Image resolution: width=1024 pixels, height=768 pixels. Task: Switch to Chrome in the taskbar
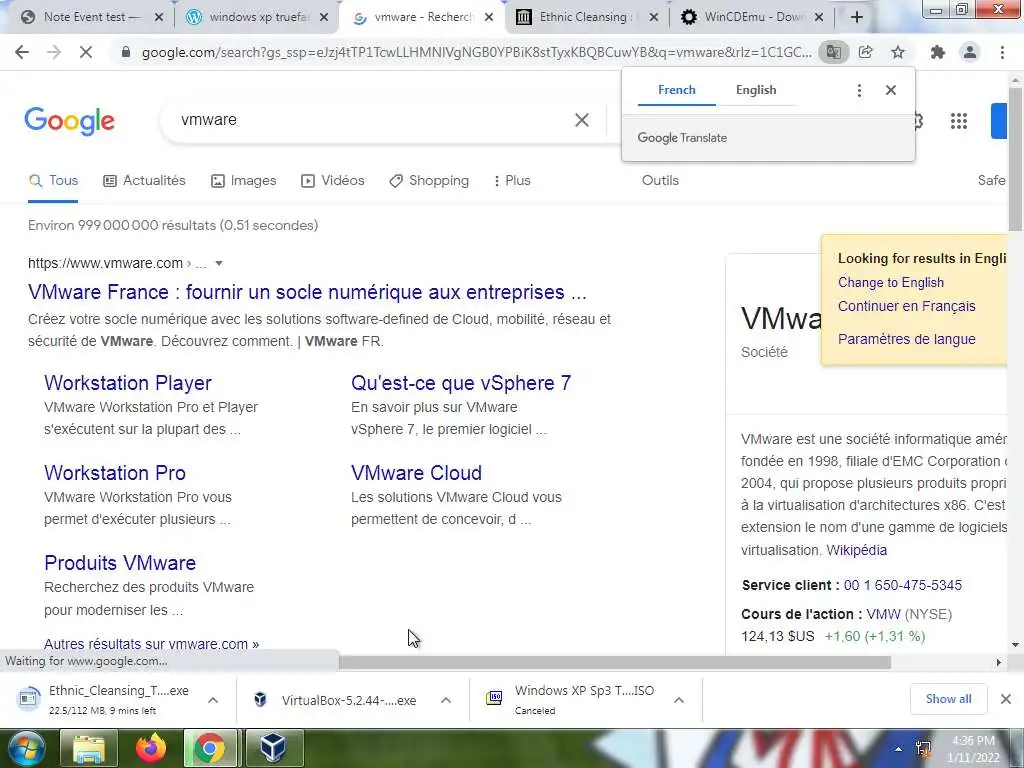coord(210,749)
